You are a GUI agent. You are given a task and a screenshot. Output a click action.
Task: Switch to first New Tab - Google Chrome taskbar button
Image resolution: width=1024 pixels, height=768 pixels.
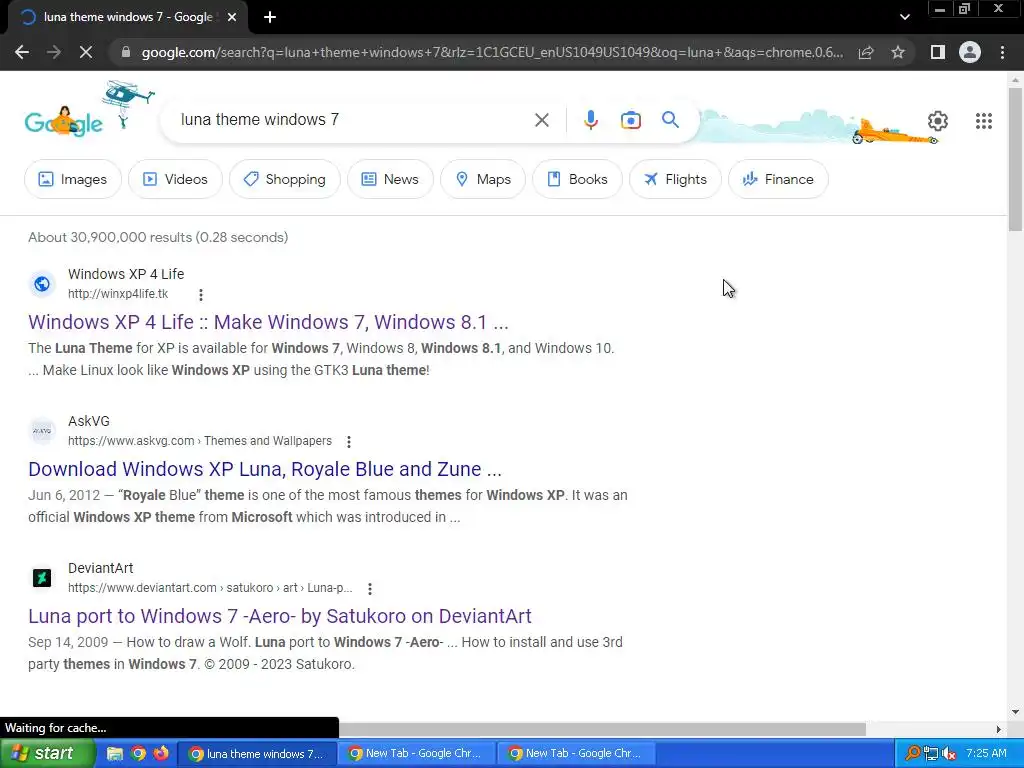point(417,754)
